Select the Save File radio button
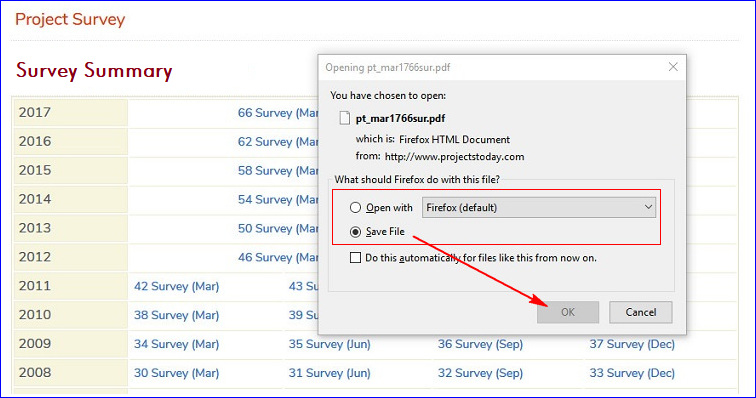The width and height of the screenshot is (756, 398). [355, 232]
